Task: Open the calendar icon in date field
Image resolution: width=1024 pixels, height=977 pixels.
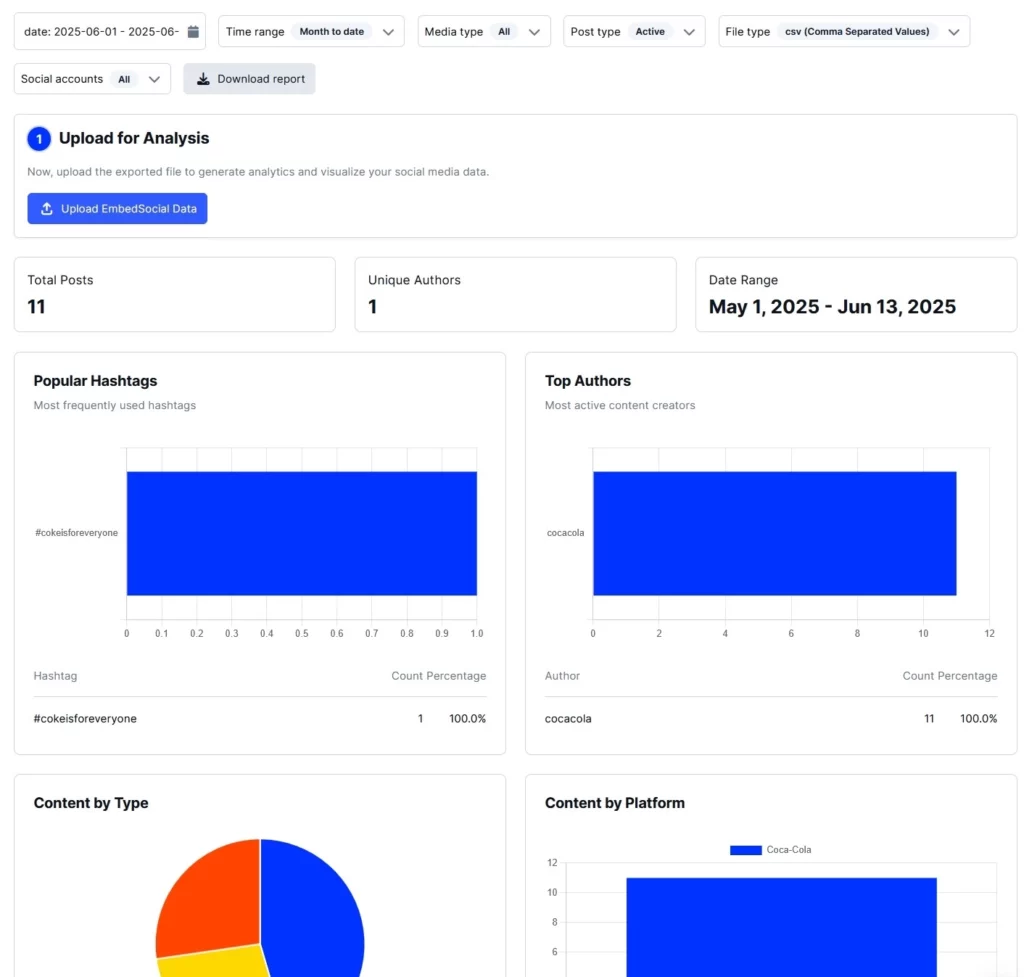Action: tap(193, 31)
